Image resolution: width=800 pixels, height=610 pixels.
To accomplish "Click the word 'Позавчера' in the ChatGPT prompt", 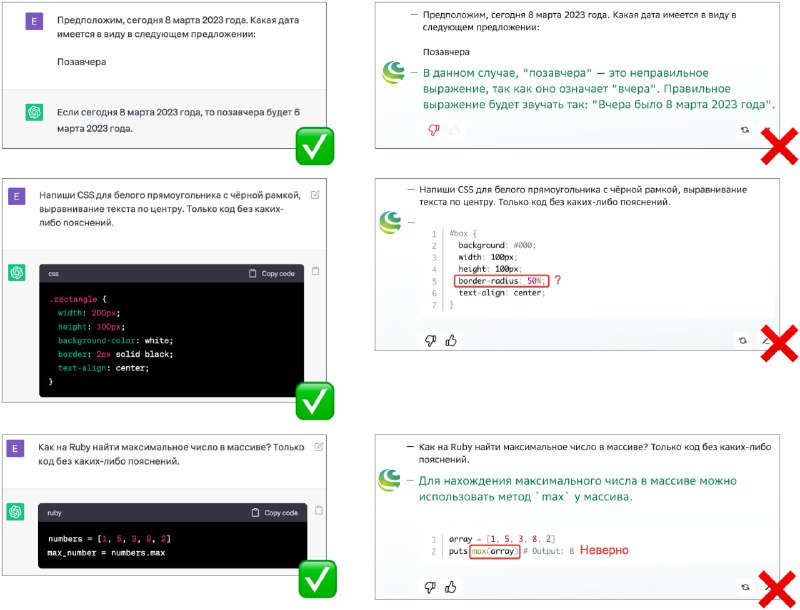I will 82,62.
